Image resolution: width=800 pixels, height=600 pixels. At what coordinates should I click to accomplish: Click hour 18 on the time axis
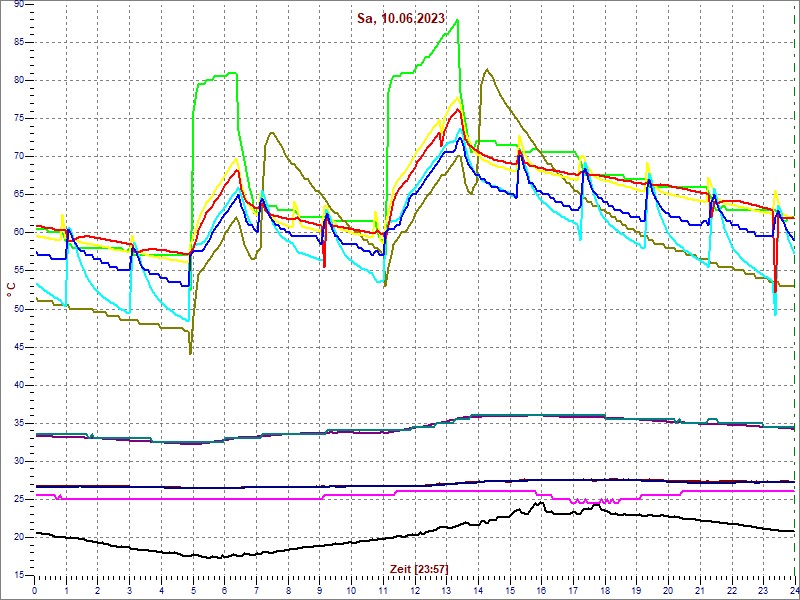605,590
